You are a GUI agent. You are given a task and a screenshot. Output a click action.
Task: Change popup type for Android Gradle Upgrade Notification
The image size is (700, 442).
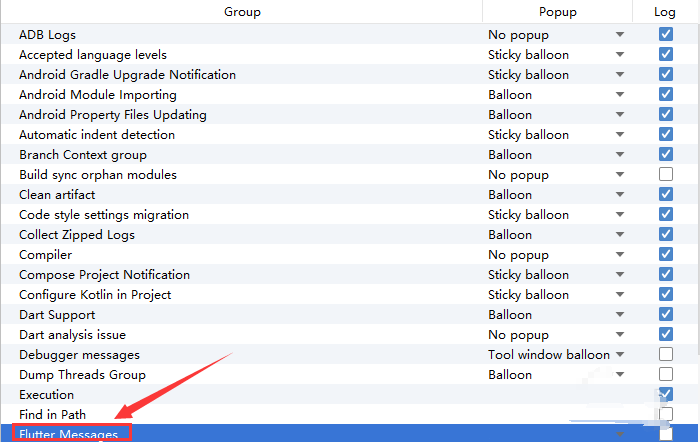(620, 74)
